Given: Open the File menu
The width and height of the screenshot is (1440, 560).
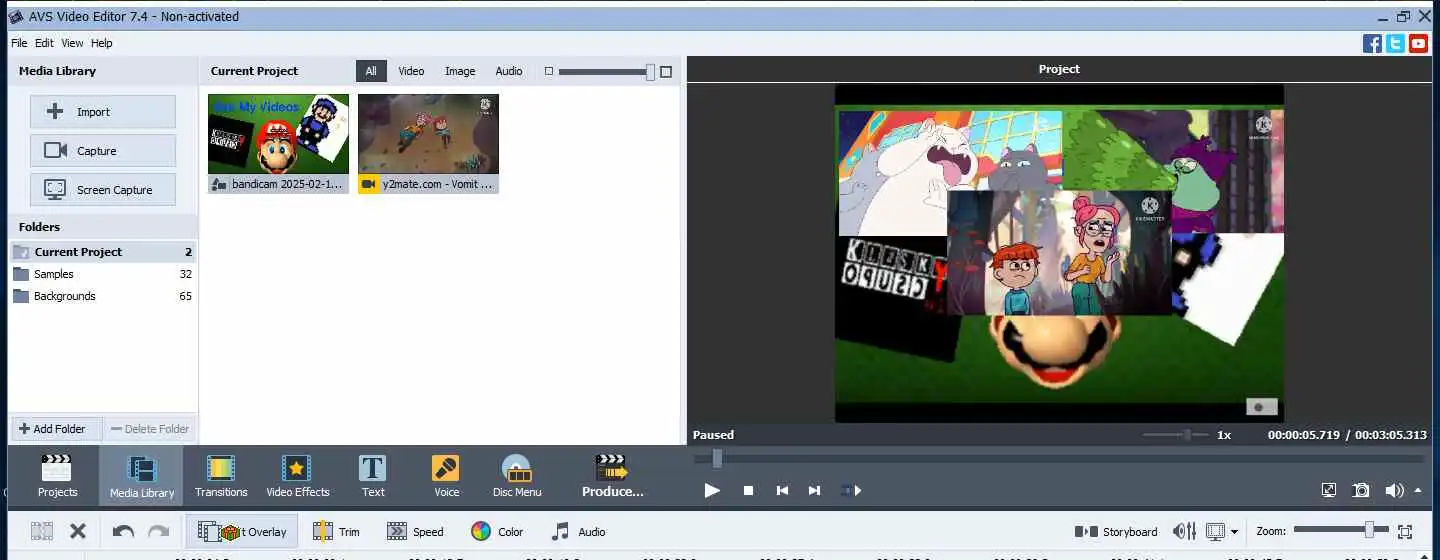Looking at the screenshot, I should point(19,43).
